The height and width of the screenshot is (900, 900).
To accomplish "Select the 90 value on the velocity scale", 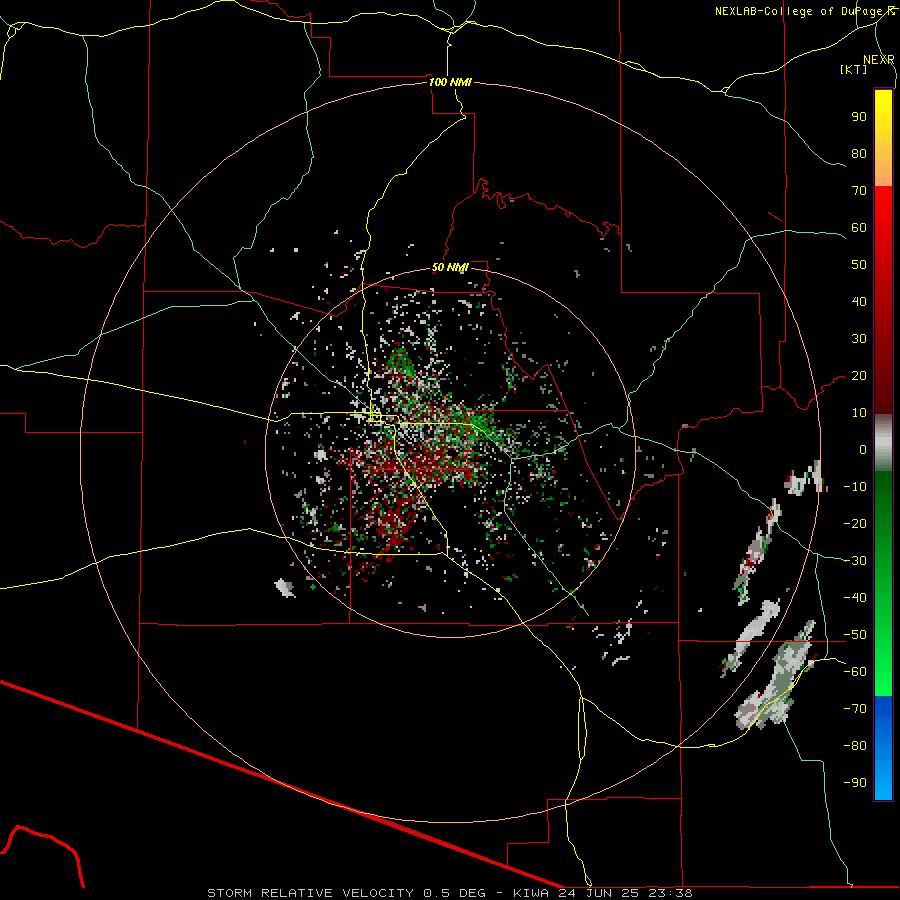I will [x=859, y=117].
